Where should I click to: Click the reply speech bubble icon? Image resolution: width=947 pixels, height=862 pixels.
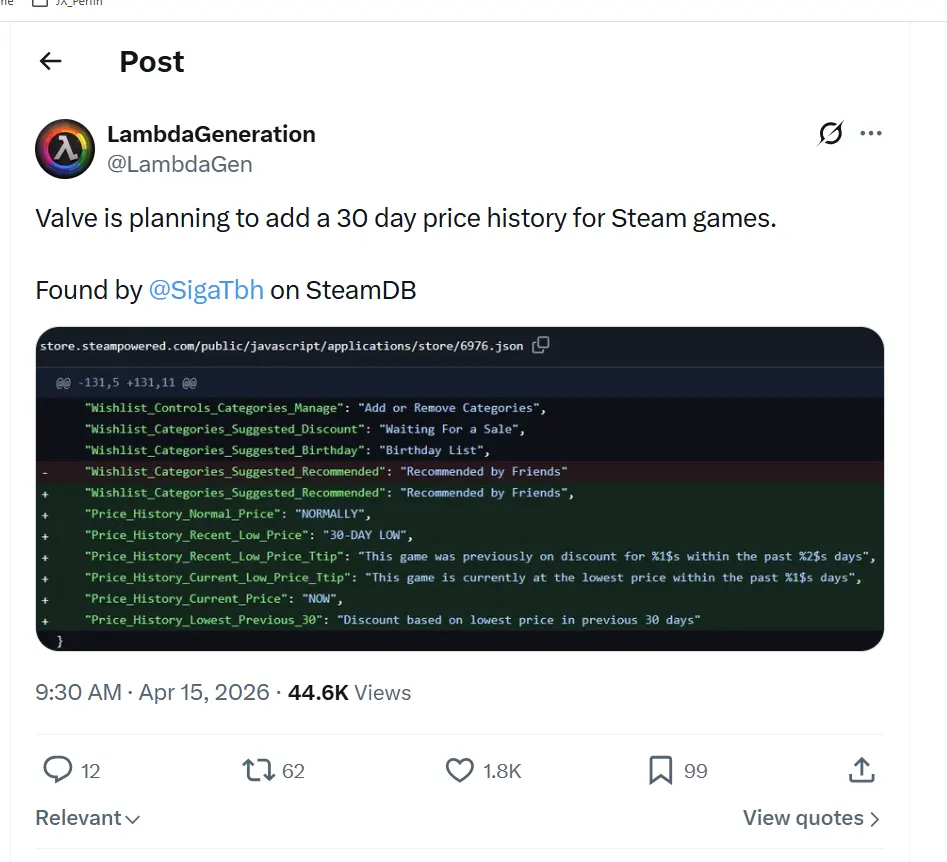[58, 770]
